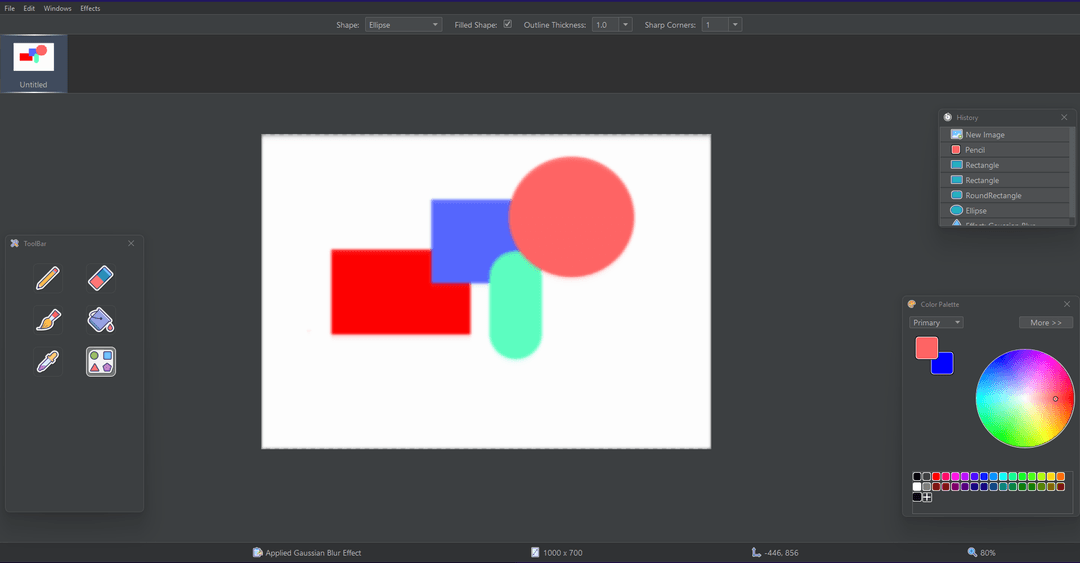Choose the yellow swatch in palette grid
1080x563 pixels.
pyautogui.click(x=1051, y=476)
